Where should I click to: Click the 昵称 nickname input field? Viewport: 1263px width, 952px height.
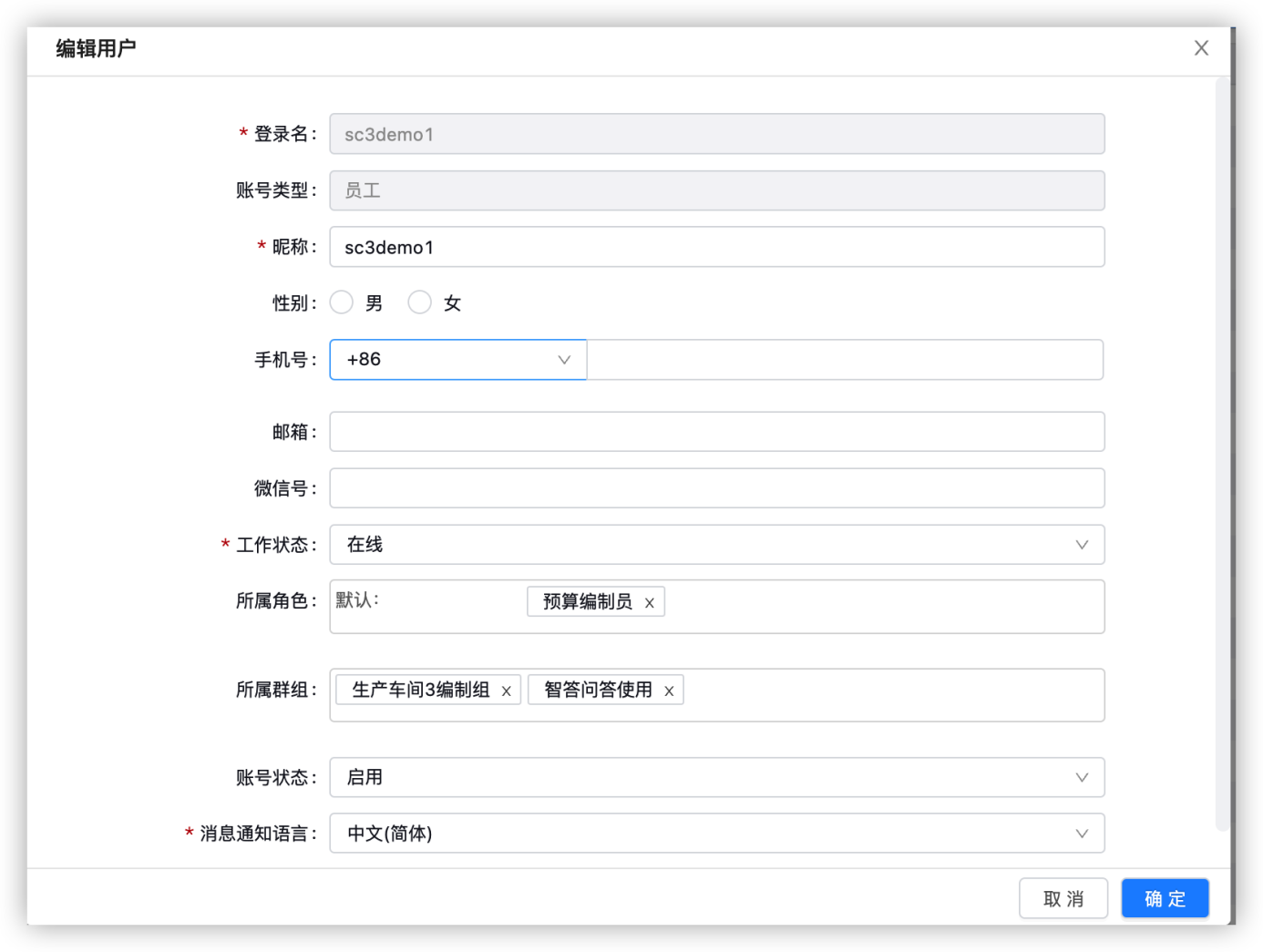coord(717,246)
